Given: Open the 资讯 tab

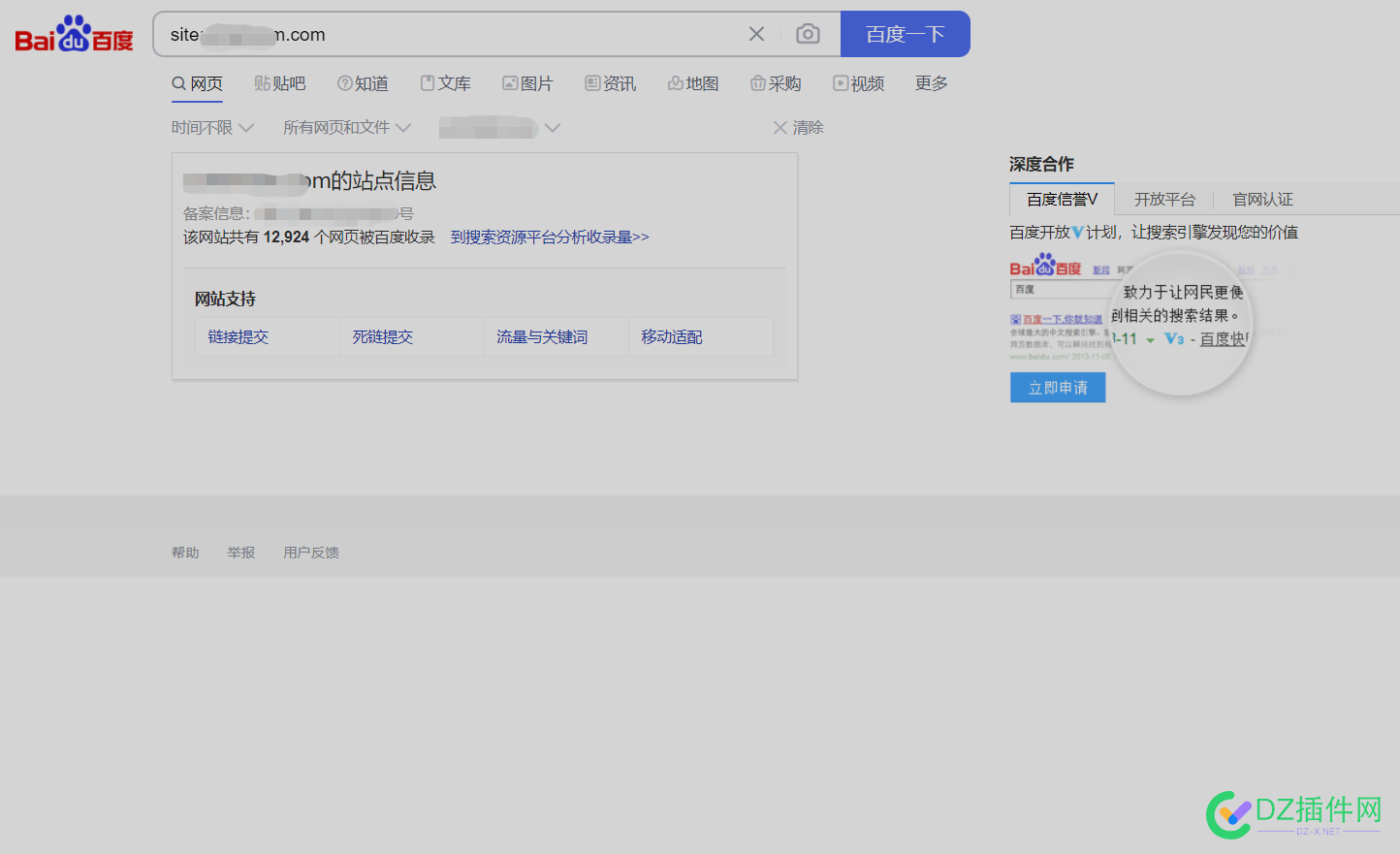Looking at the screenshot, I should (x=611, y=83).
